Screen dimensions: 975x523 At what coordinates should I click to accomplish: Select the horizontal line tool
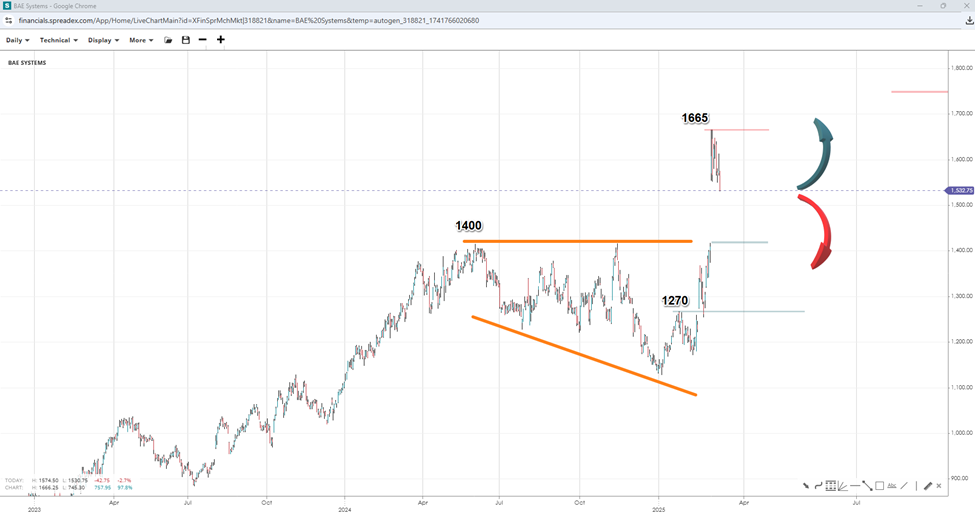click(854, 486)
